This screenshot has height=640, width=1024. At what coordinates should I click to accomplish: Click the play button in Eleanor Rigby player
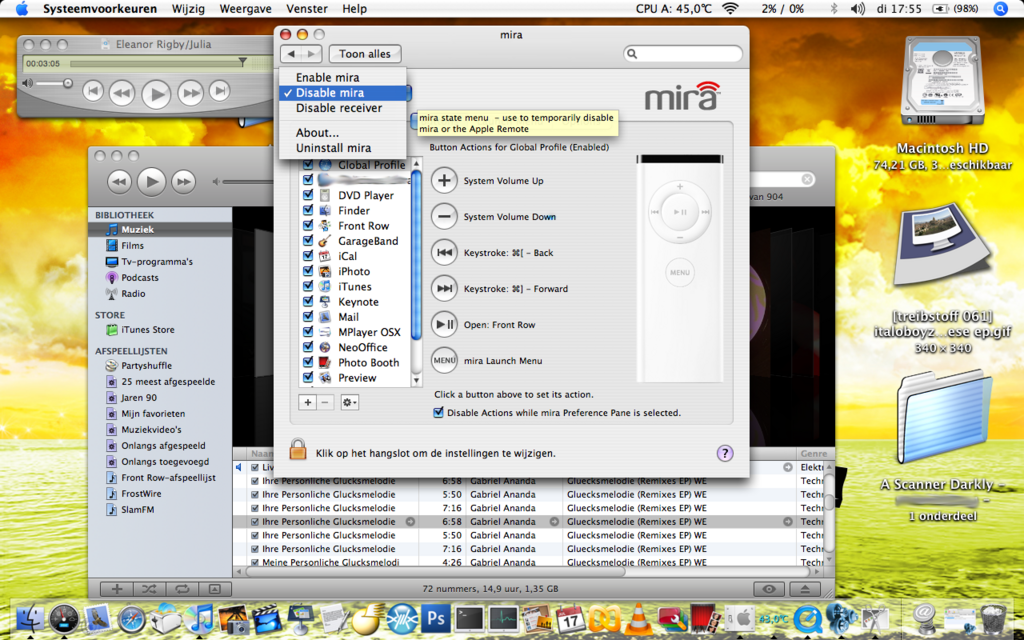pyautogui.click(x=157, y=93)
